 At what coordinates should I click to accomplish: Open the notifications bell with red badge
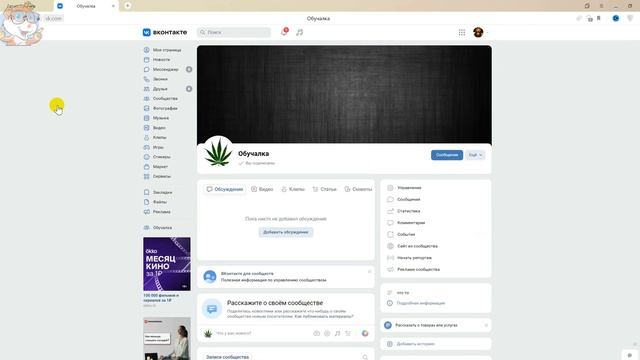tap(284, 32)
